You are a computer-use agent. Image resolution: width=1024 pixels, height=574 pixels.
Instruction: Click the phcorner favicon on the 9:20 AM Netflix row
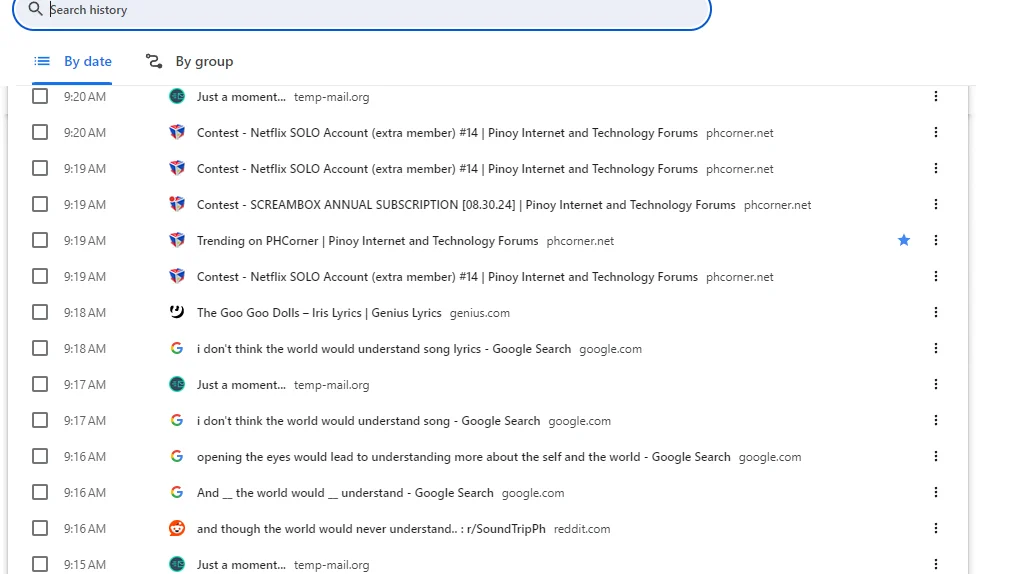pyautogui.click(x=177, y=133)
